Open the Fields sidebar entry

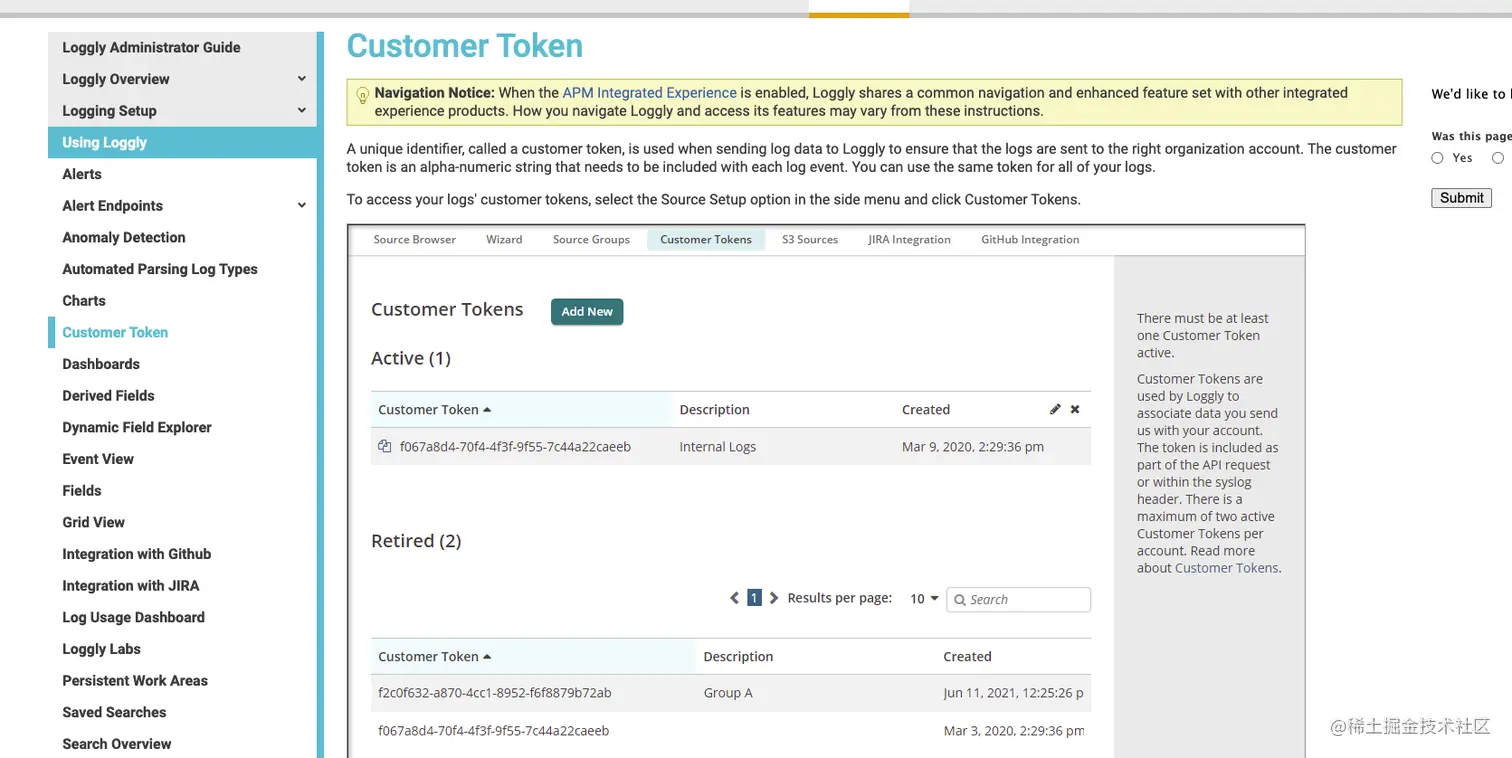[x=82, y=490]
